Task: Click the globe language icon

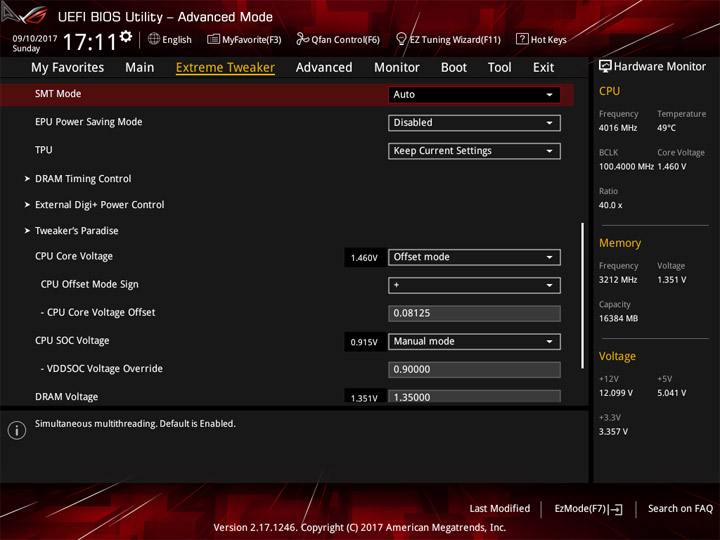Action: click(x=154, y=39)
